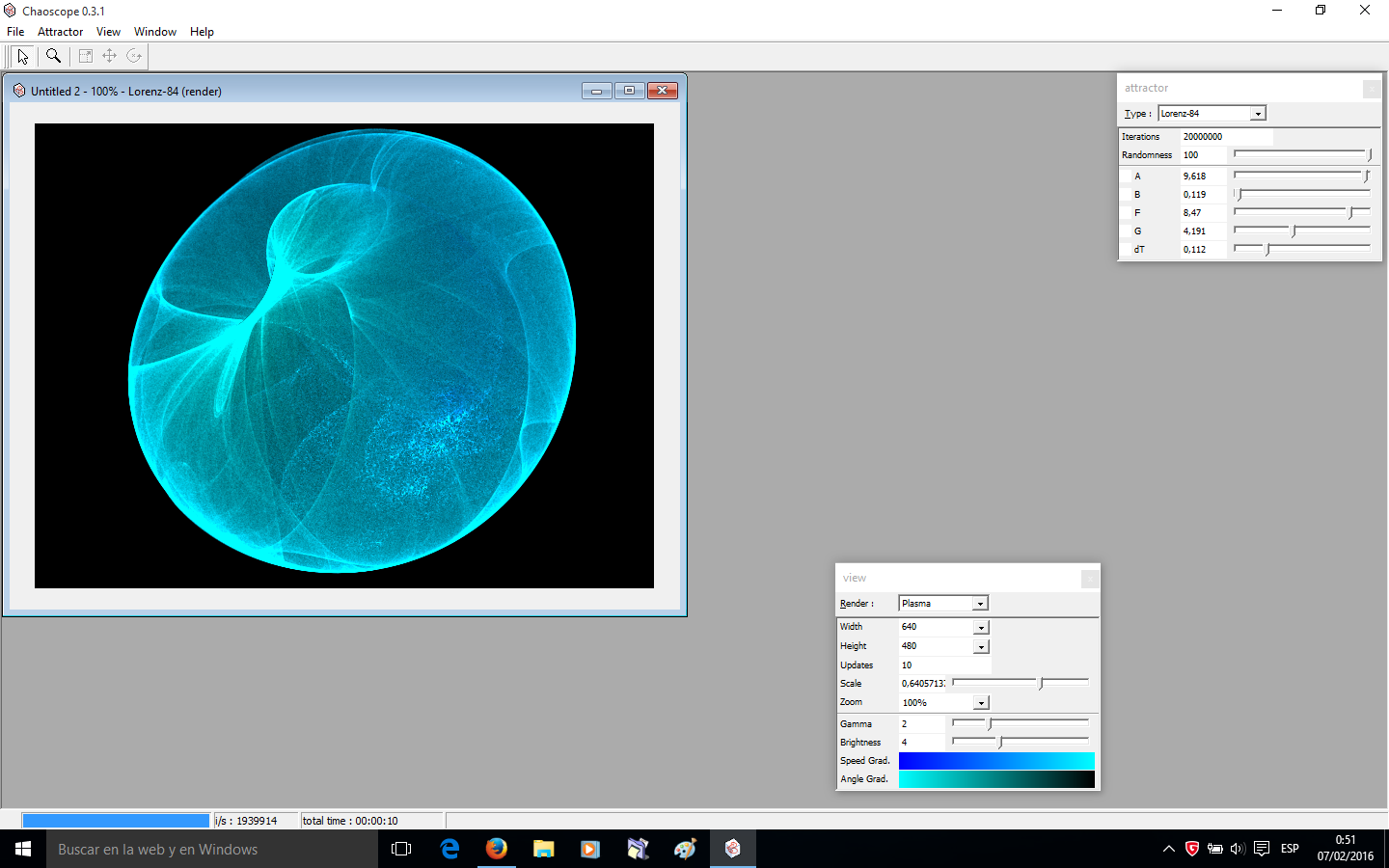Open the Attractor menu

(60, 32)
